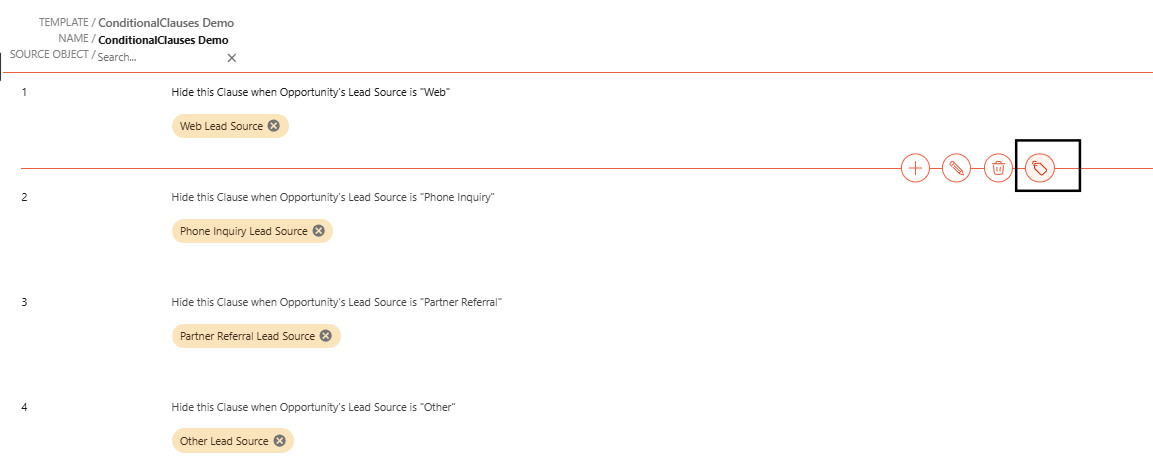Screen dimensions: 1153x467
Task: Open the ConditionalClauses Demo template link
Action: click(166, 23)
